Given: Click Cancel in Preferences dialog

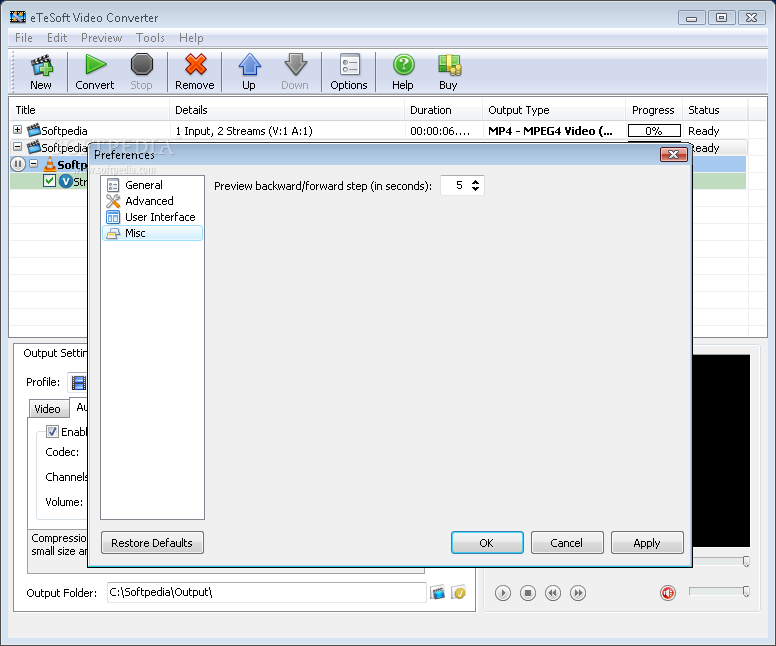Looking at the screenshot, I should [x=567, y=543].
